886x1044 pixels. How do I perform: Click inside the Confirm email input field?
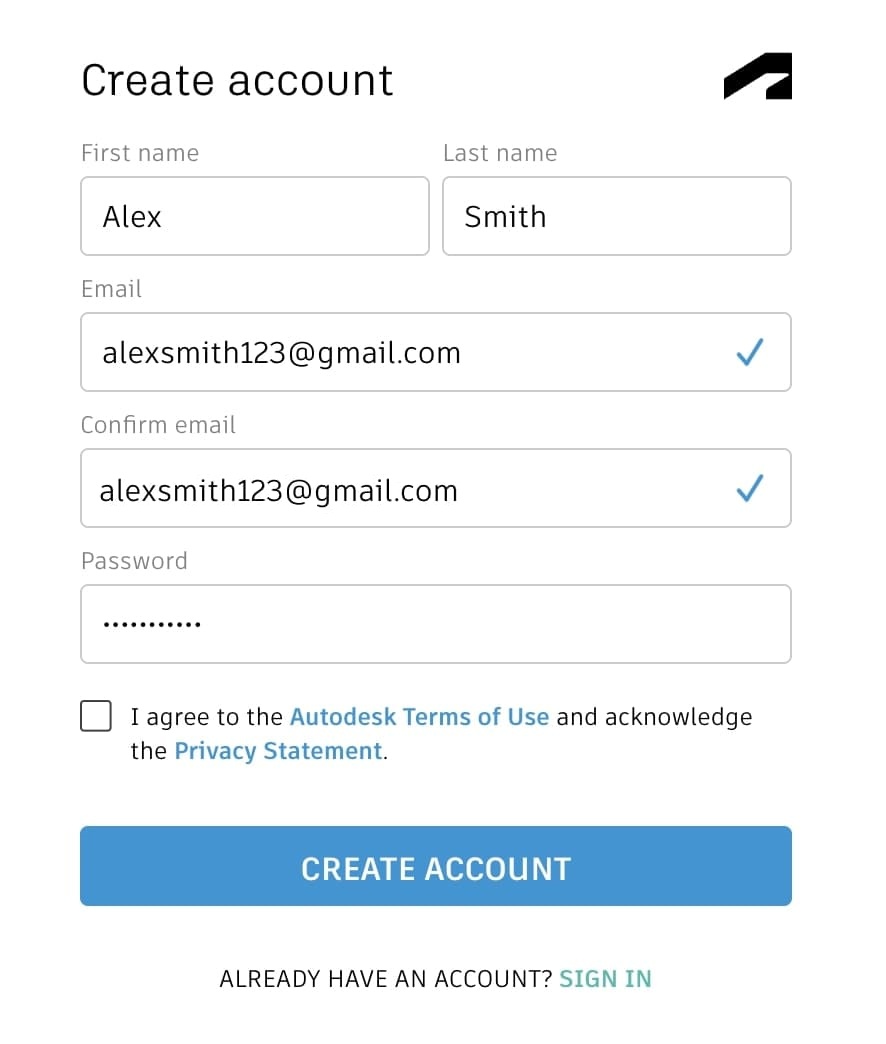[400, 488]
